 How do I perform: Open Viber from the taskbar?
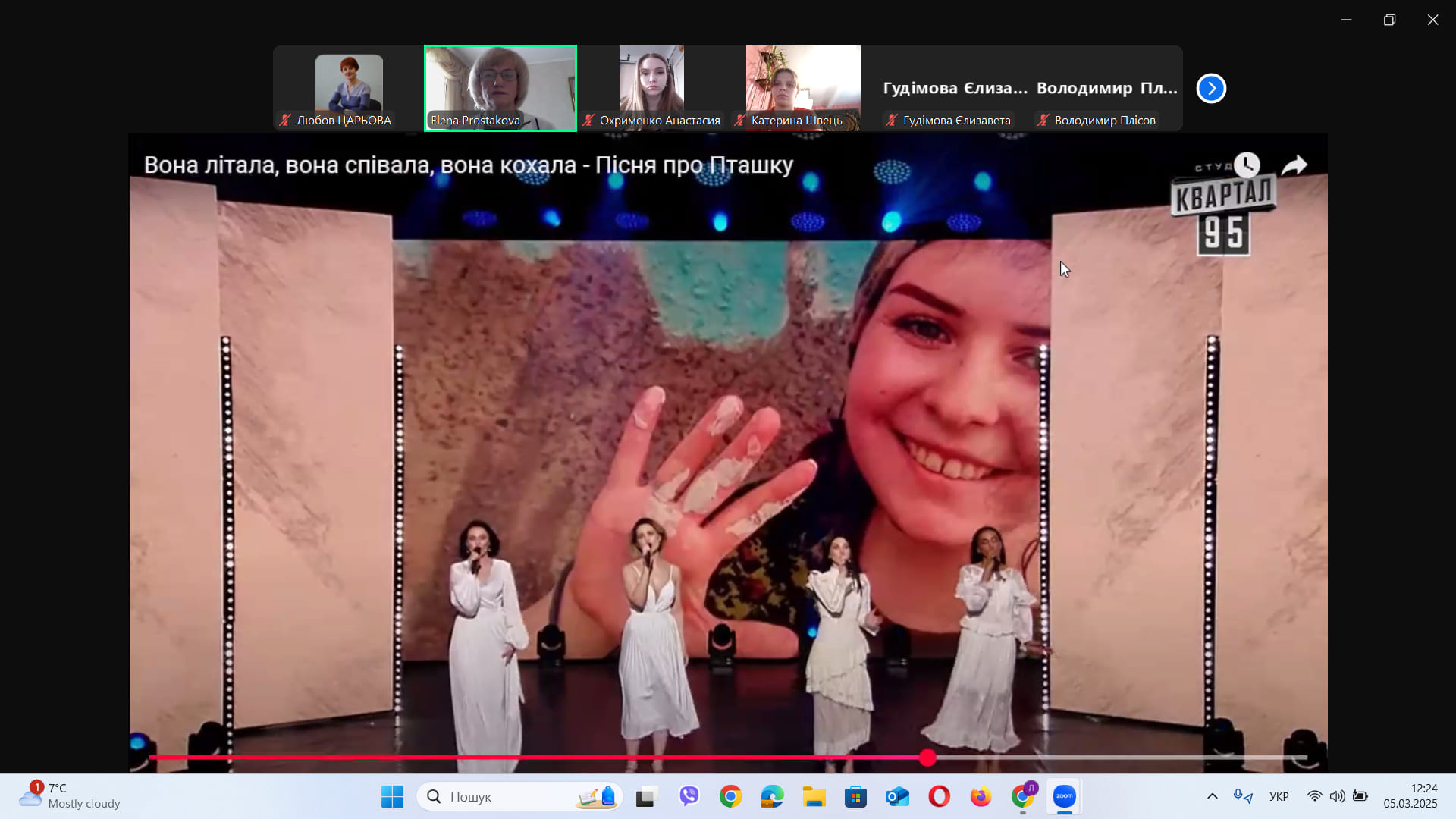pos(689,796)
